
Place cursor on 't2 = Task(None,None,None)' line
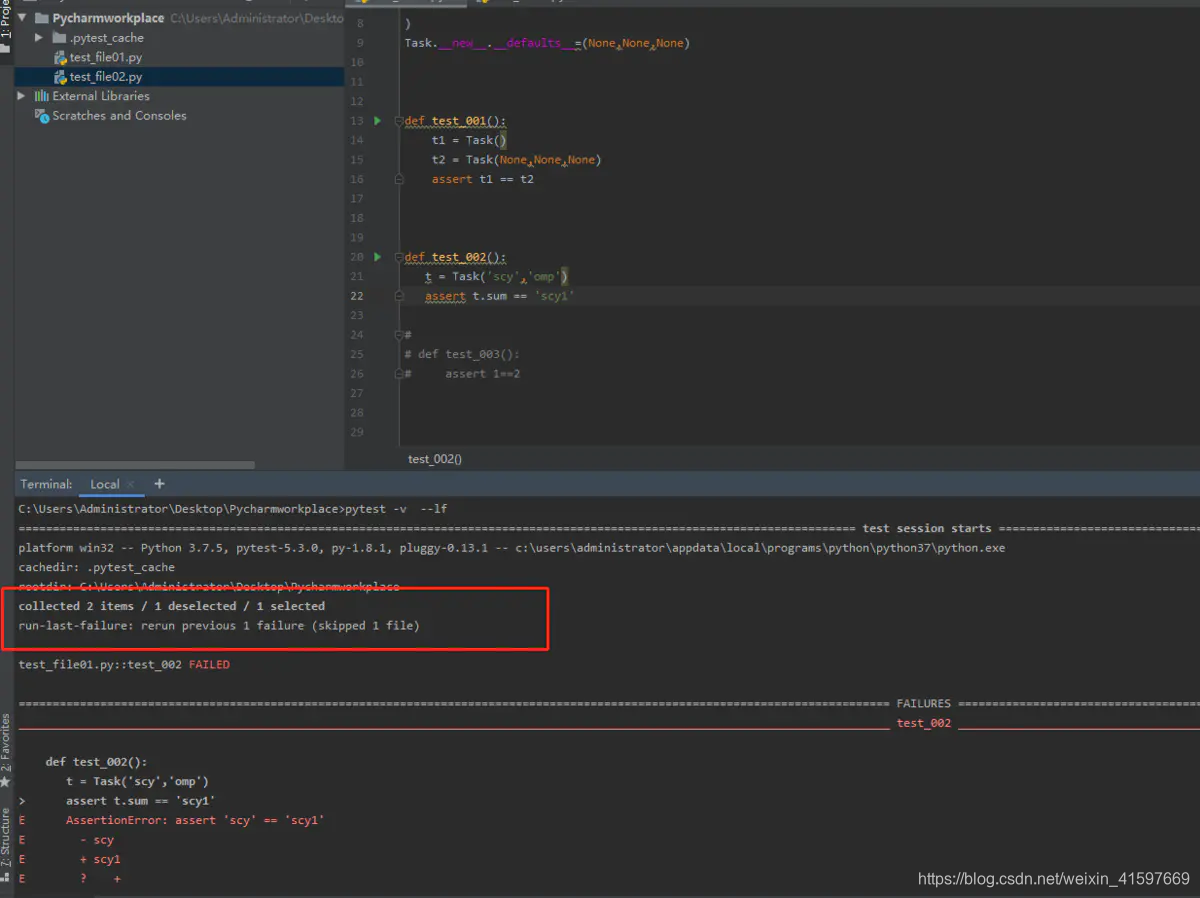point(516,160)
